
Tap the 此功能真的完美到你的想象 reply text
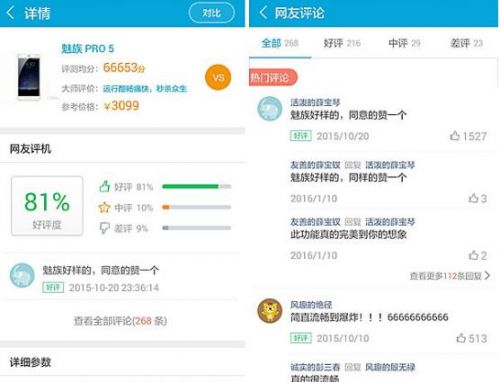(348, 234)
